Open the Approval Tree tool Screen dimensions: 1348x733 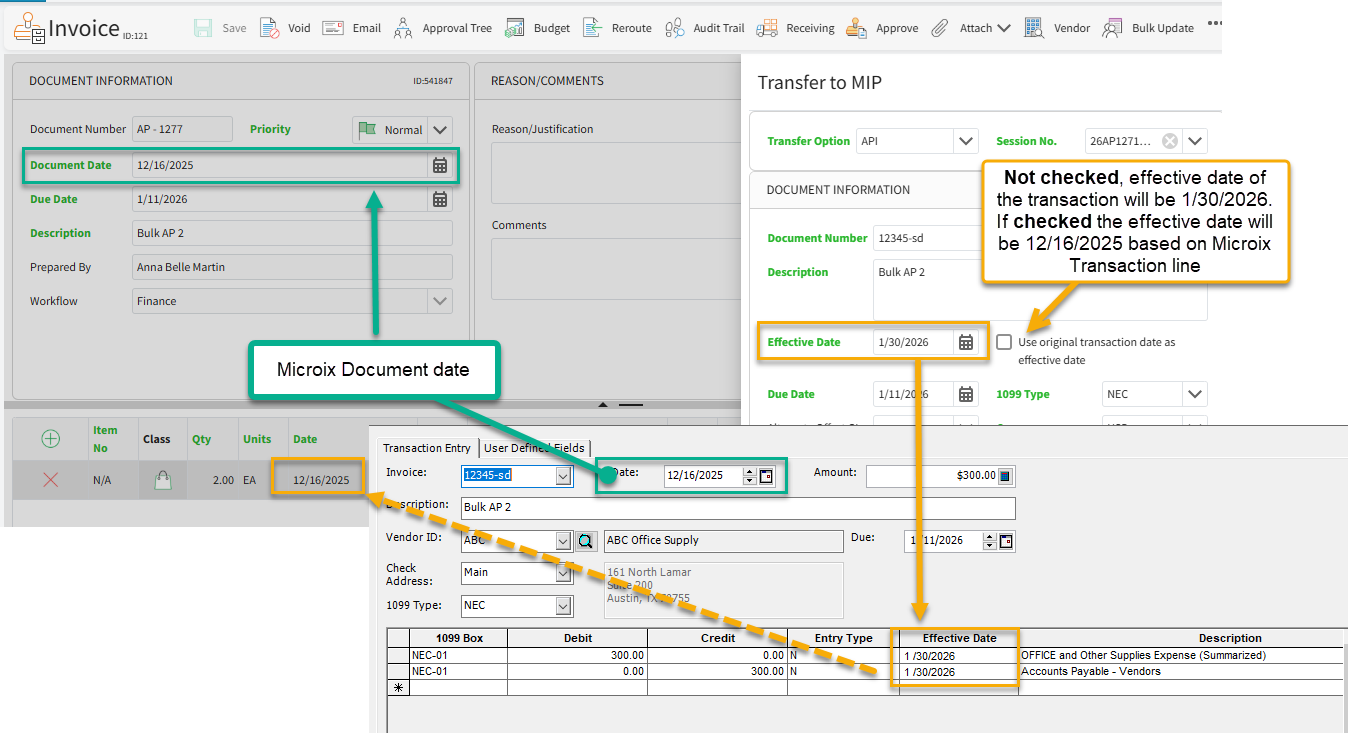coord(403,28)
